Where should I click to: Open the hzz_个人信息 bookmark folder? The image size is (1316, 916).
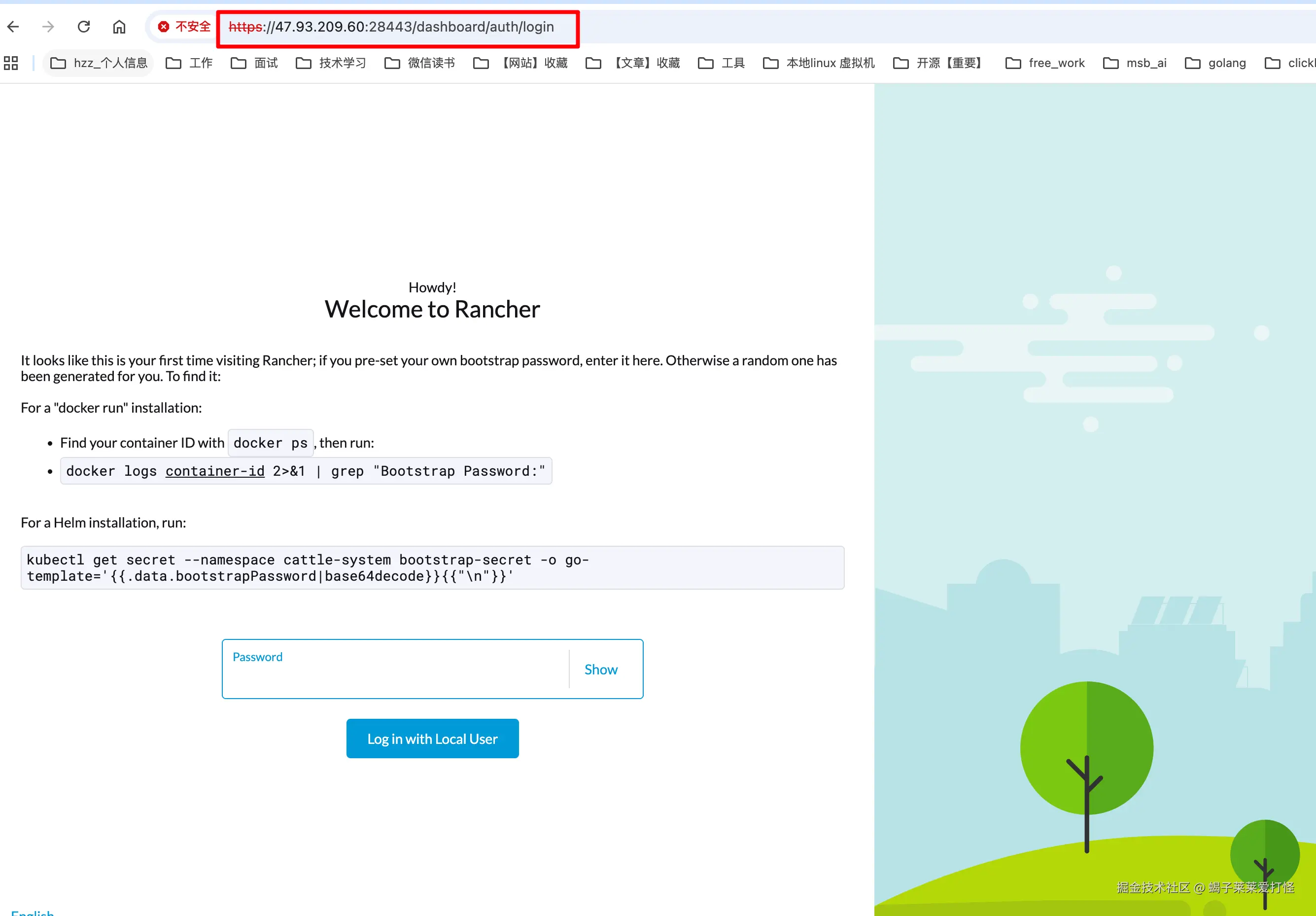(99, 63)
